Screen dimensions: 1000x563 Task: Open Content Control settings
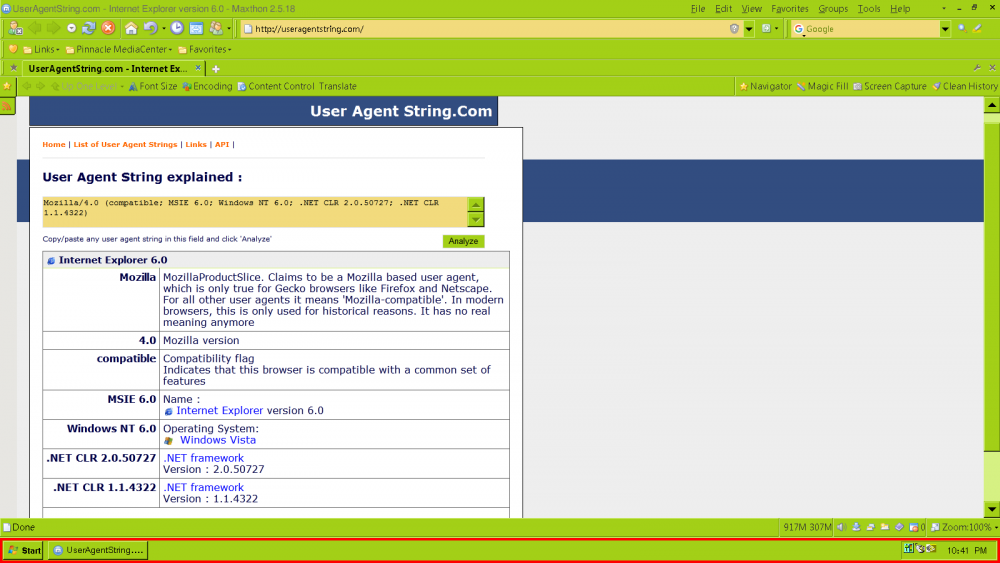(276, 86)
